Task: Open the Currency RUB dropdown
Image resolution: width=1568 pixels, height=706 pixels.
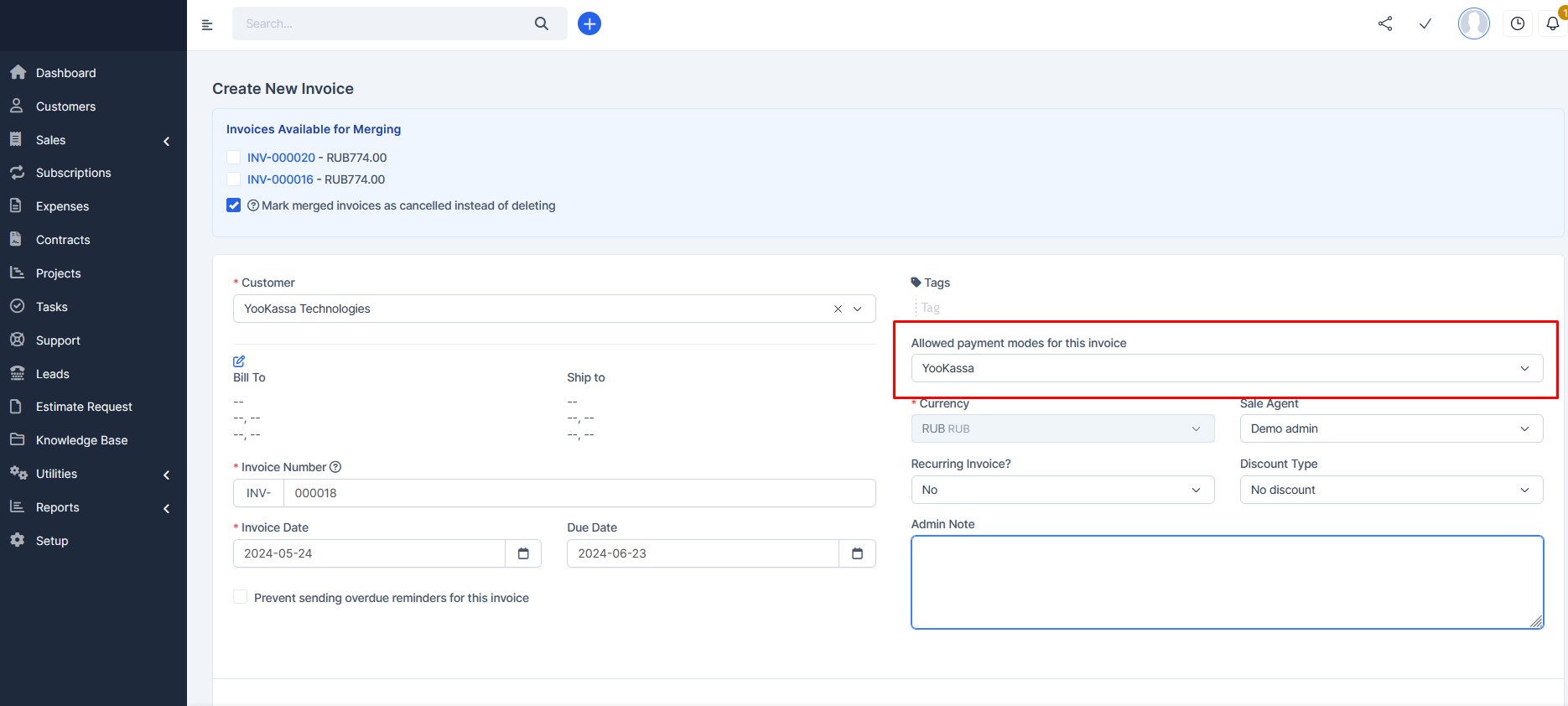Action: (x=1062, y=428)
